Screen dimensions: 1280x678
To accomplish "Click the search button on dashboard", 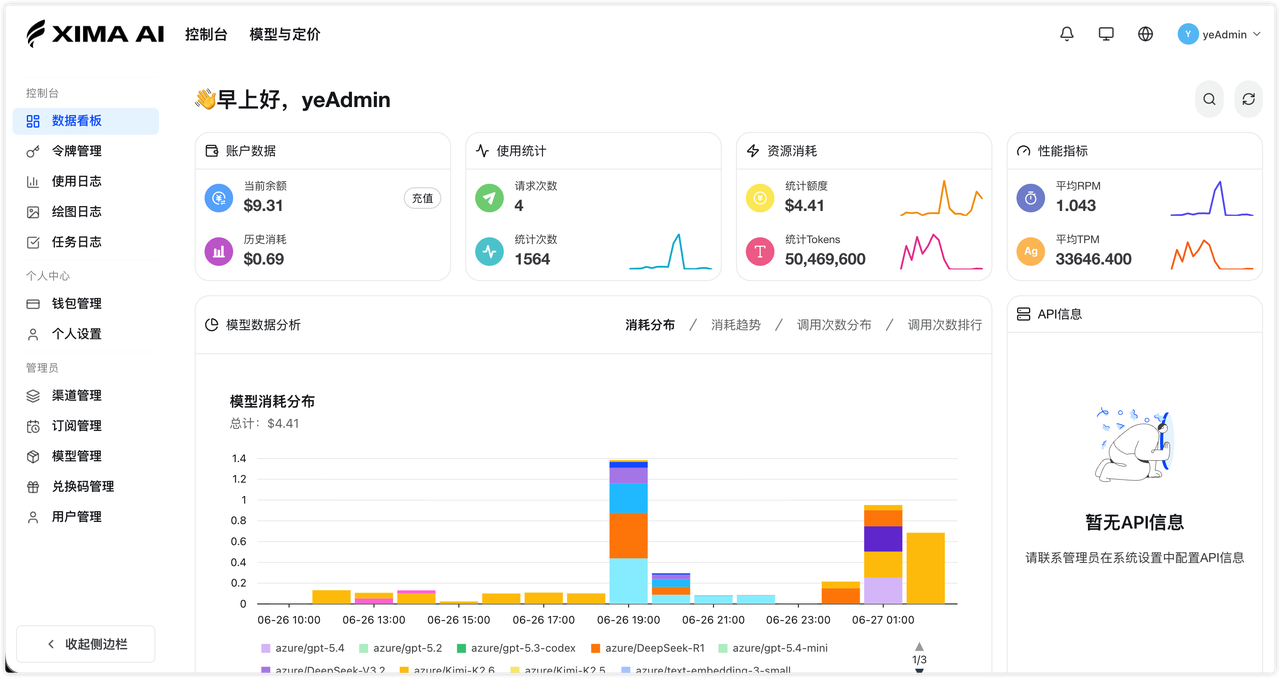I will click(x=1209, y=99).
